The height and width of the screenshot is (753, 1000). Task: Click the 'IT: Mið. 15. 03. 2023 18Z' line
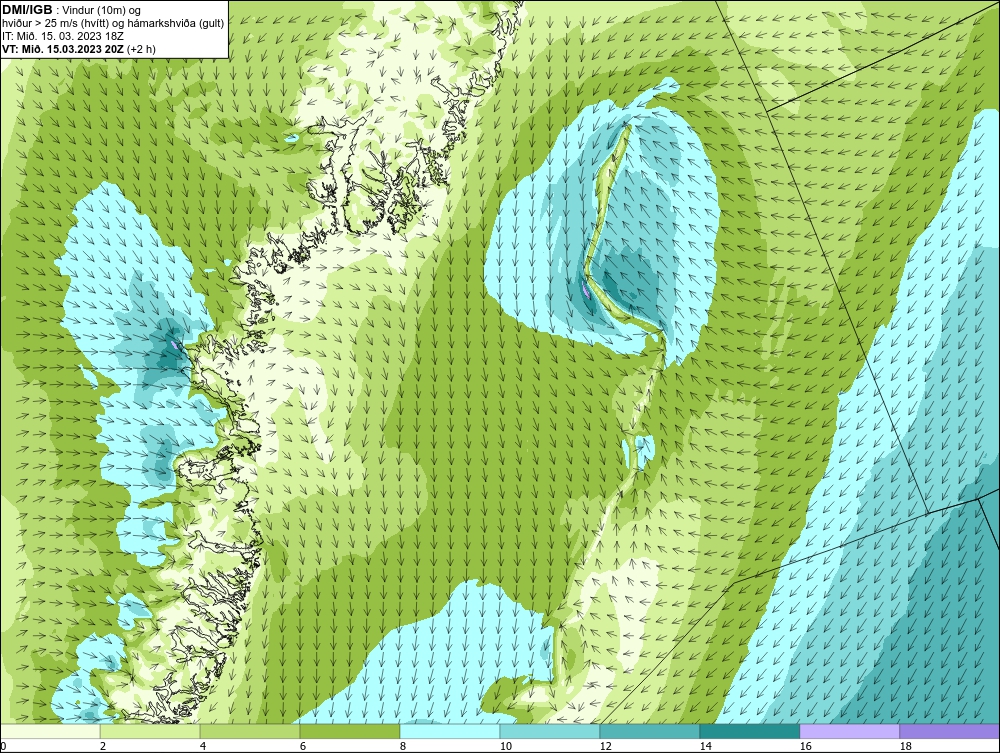click(x=63, y=36)
